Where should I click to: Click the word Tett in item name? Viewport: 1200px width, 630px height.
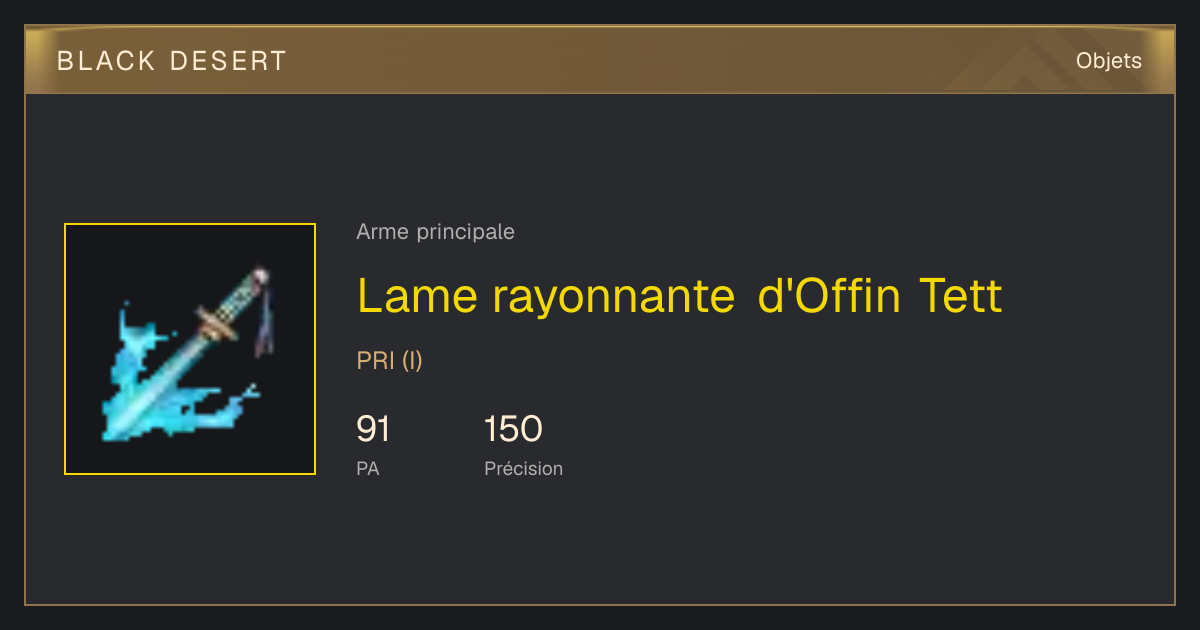pos(961,295)
